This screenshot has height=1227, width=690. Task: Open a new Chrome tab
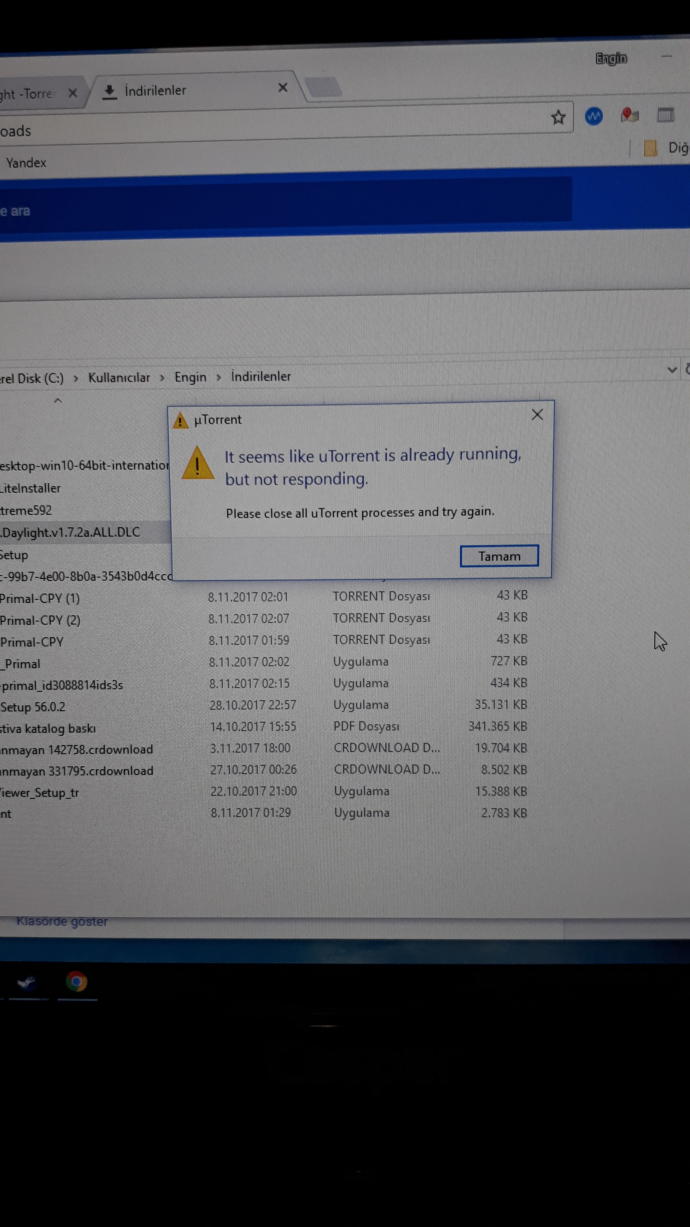pyautogui.click(x=322, y=87)
